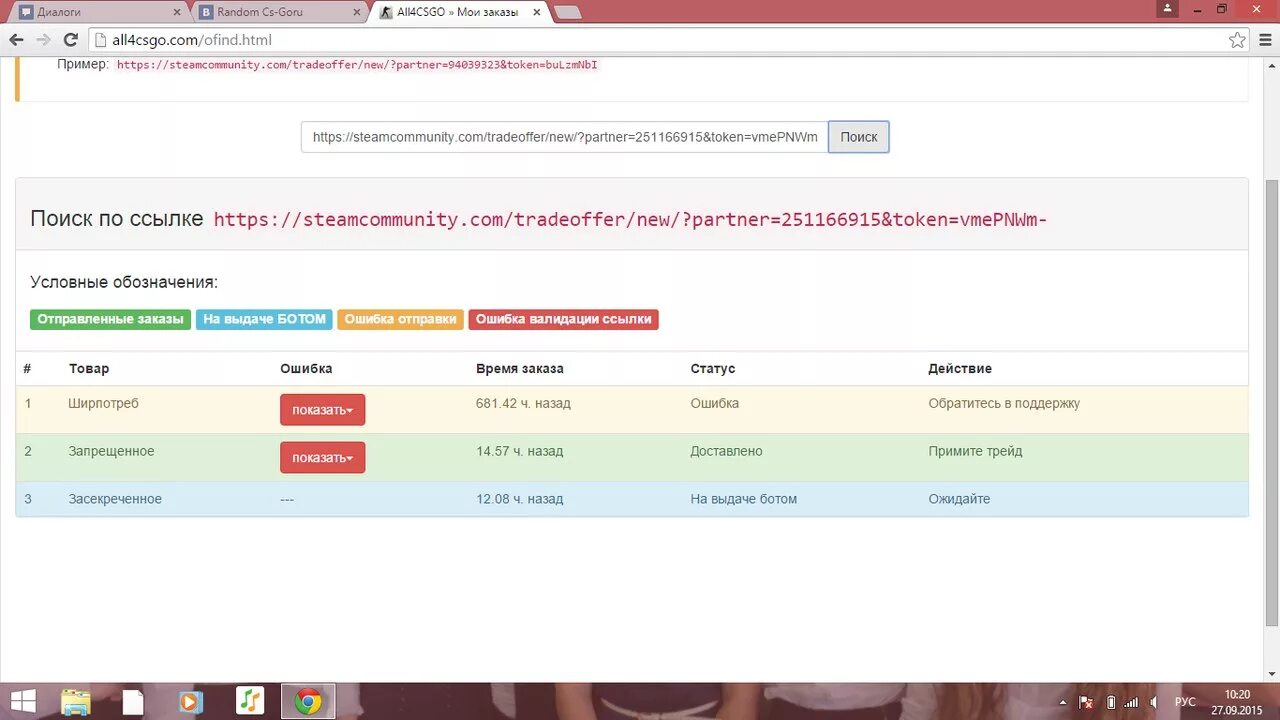Select the Запрещенное item cell
1280x720 pixels.
[111, 451]
